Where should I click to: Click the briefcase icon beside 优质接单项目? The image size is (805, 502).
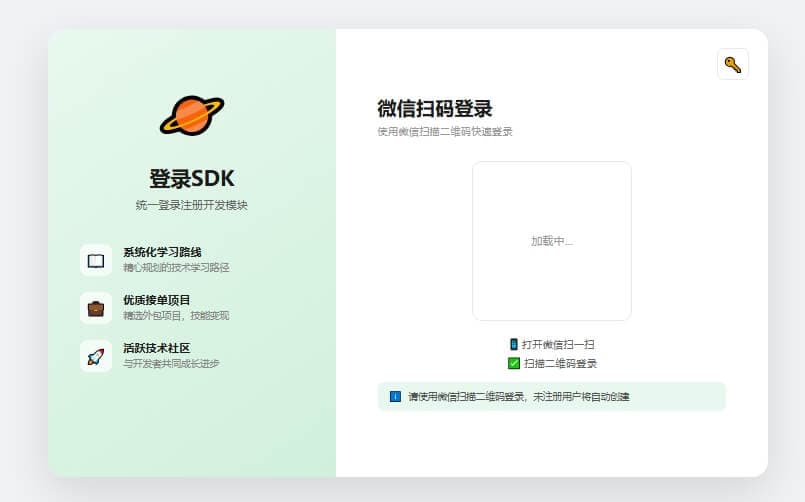point(96,308)
